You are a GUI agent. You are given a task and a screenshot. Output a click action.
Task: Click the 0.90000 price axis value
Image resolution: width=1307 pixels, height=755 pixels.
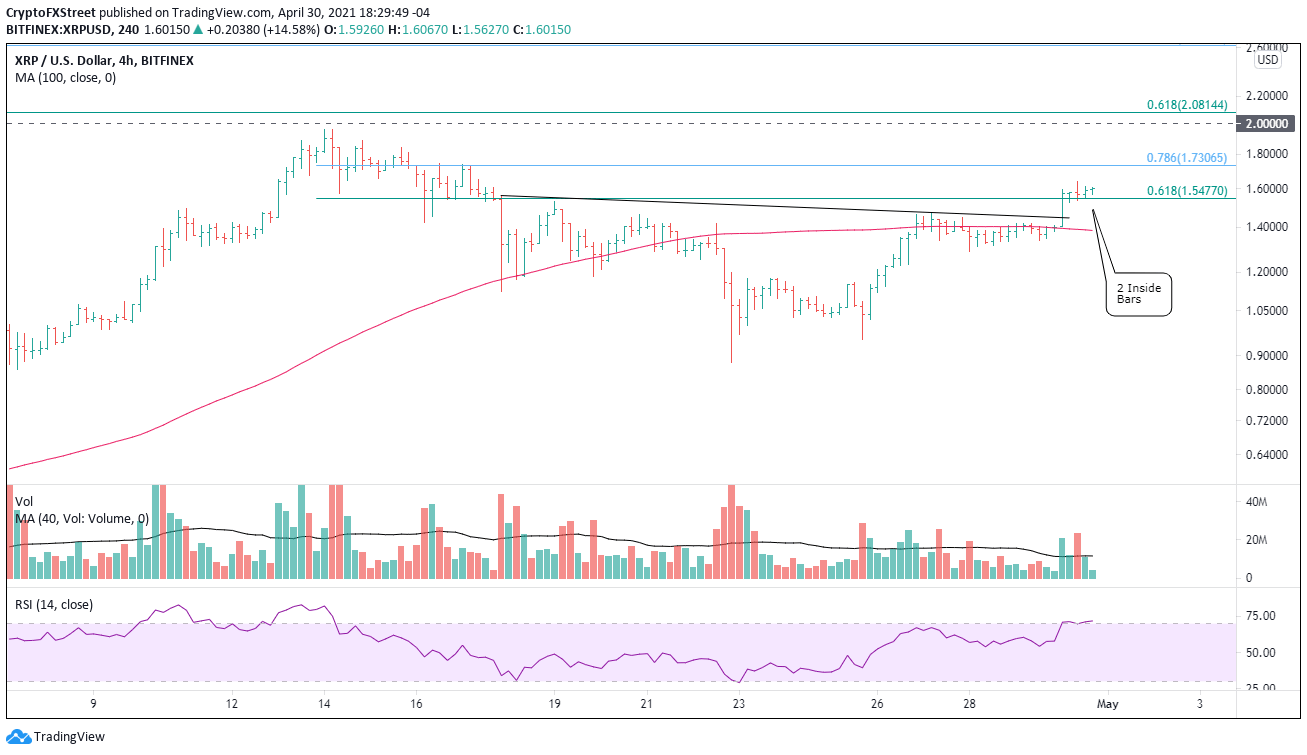click(1268, 355)
